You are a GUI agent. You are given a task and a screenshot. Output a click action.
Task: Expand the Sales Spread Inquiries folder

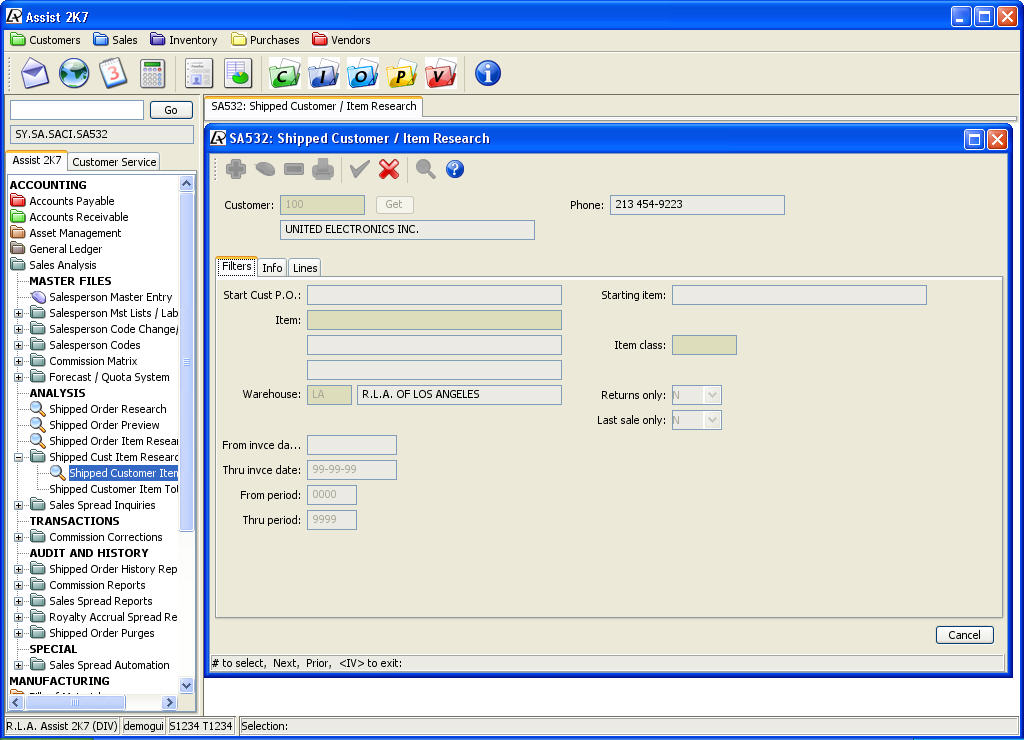(x=18, y=505)
